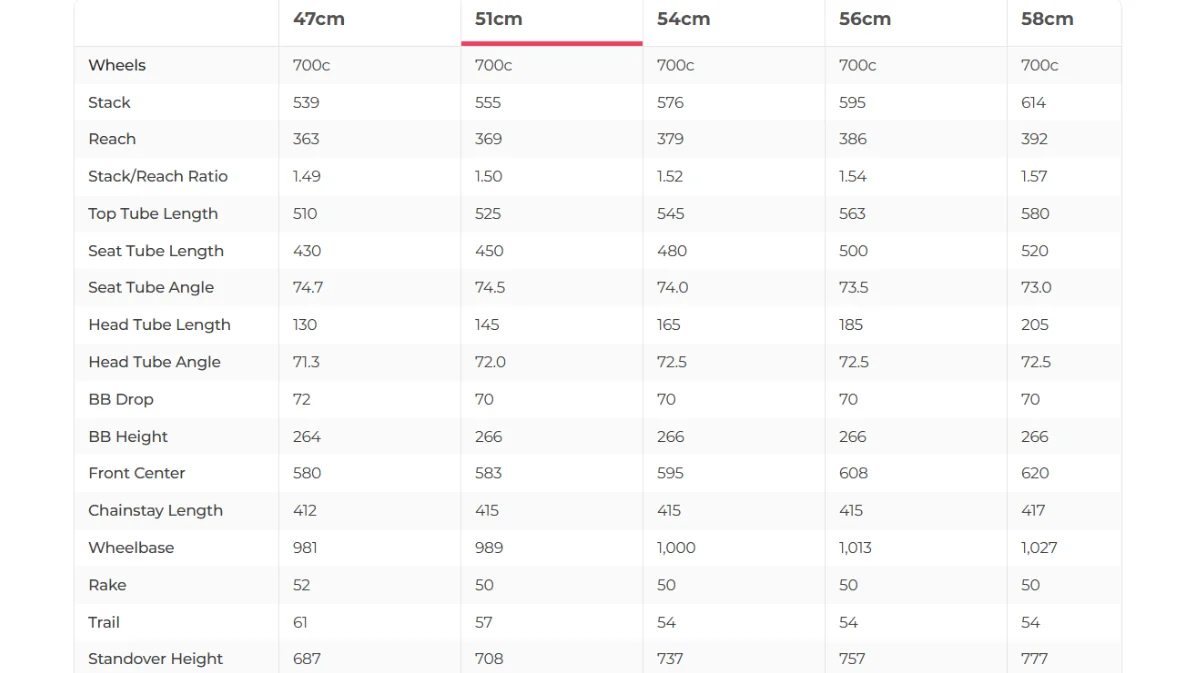Click the Reach row label
This screenshot has width=1196, height=673.
point(112,139)
